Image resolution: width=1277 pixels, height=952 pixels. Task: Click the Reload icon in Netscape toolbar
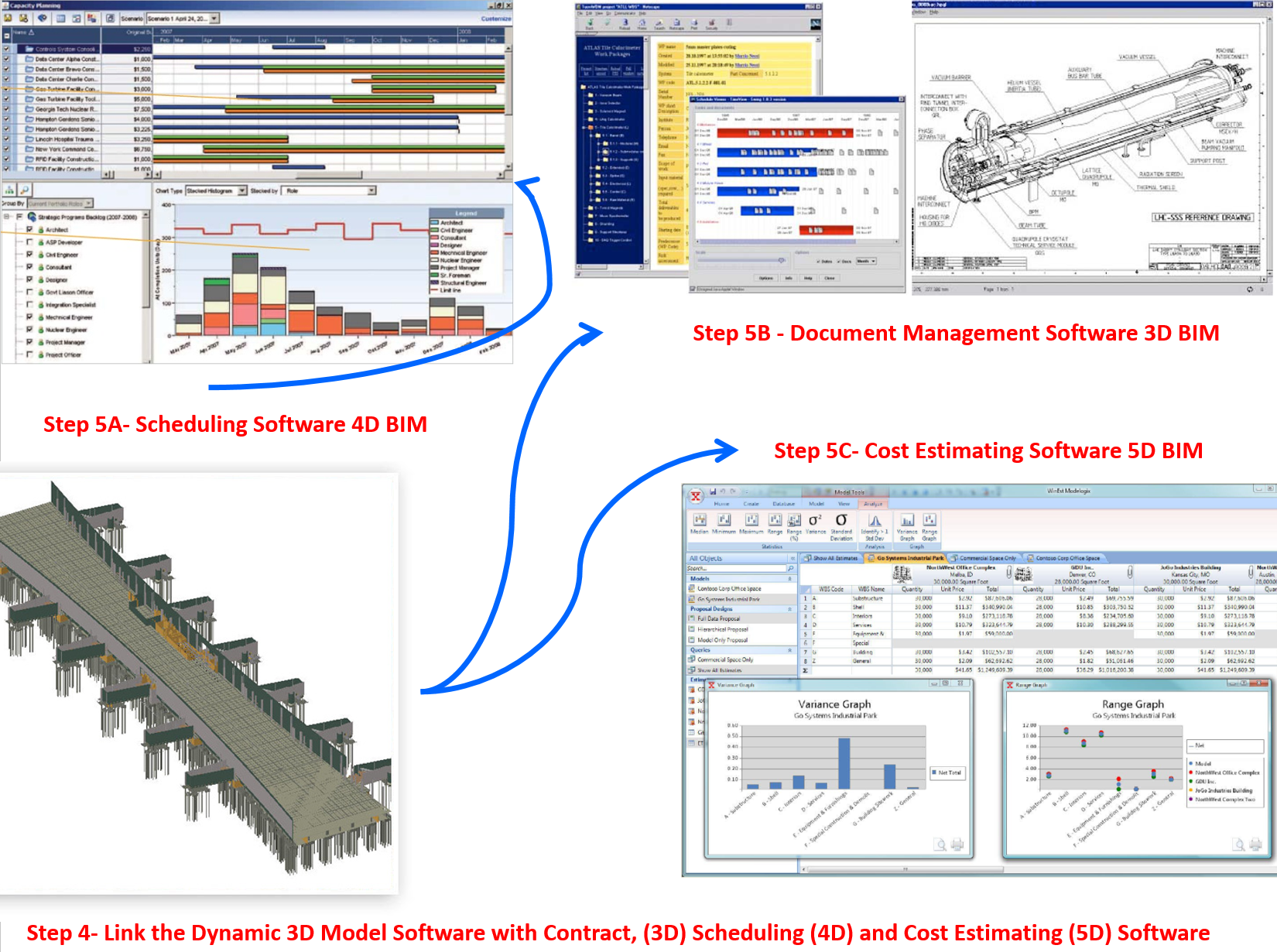(x=625, y=23)
